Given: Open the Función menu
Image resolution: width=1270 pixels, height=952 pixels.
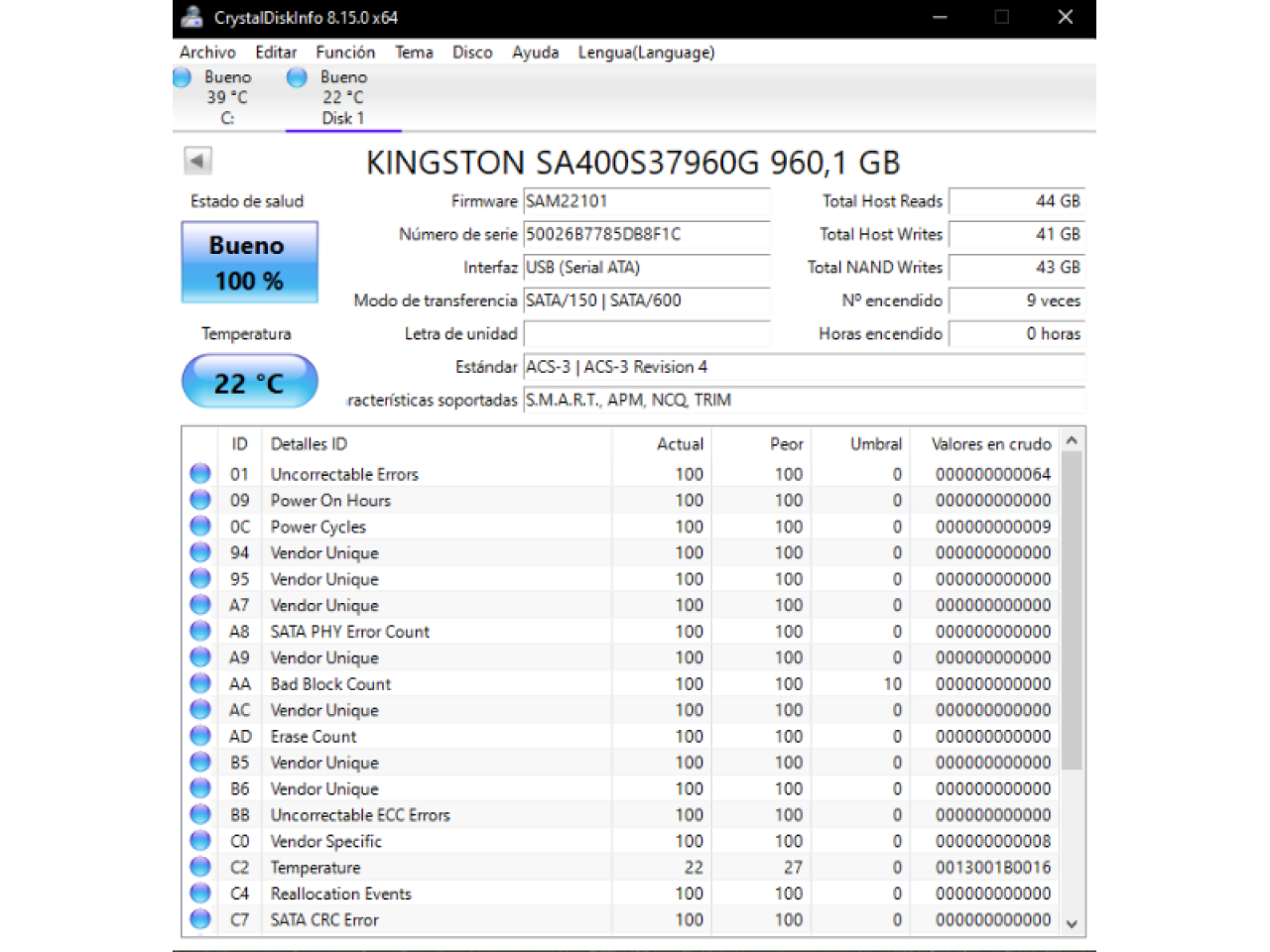Looking at the screenshot, I should [x=345, y=53].
